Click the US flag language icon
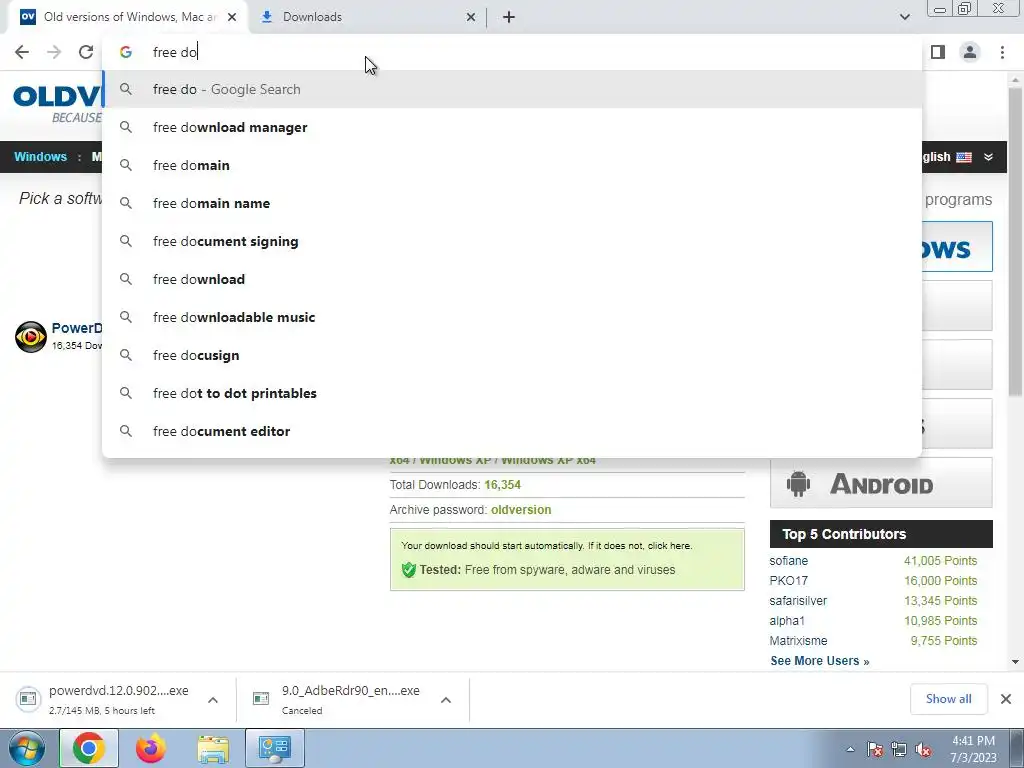1024x768 pixels. pos(964,157)
